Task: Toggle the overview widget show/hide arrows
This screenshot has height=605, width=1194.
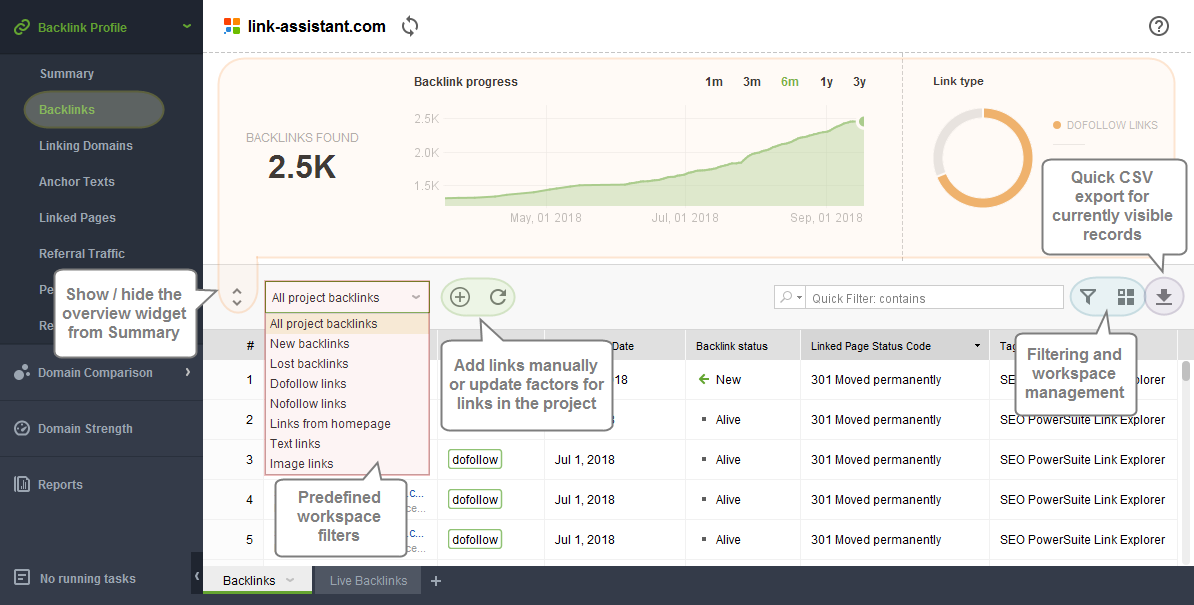Action: coord(237,297)
